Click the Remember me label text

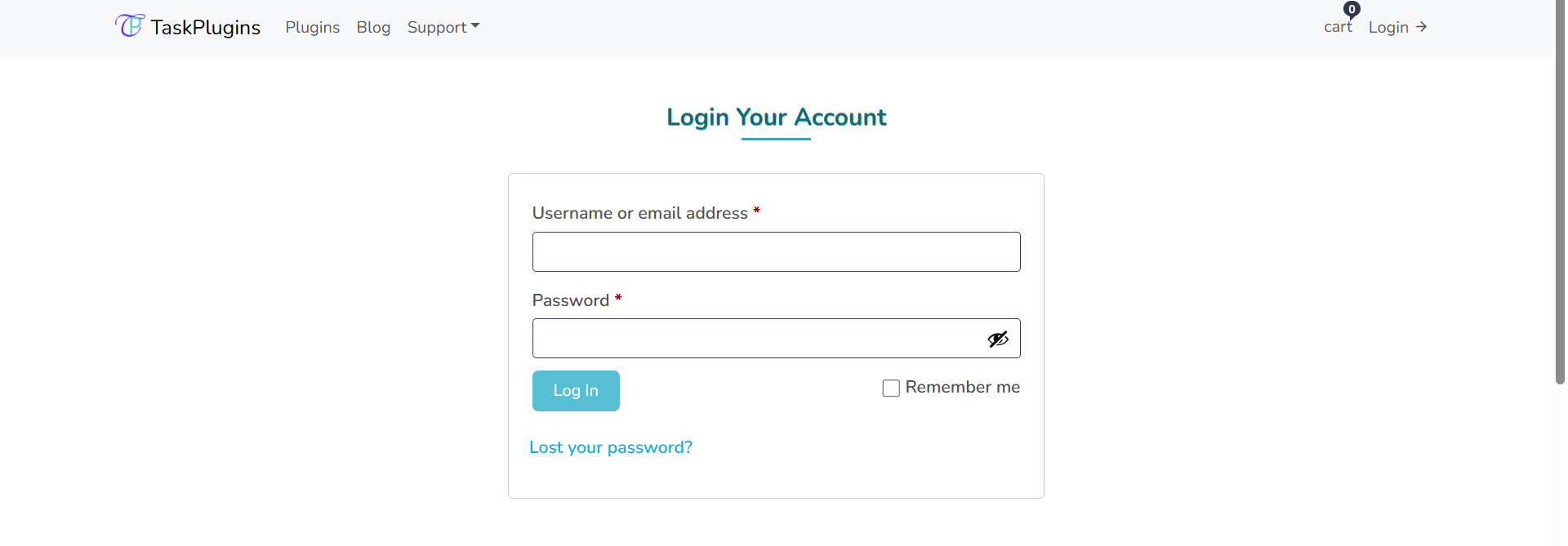tap(962, 387)
